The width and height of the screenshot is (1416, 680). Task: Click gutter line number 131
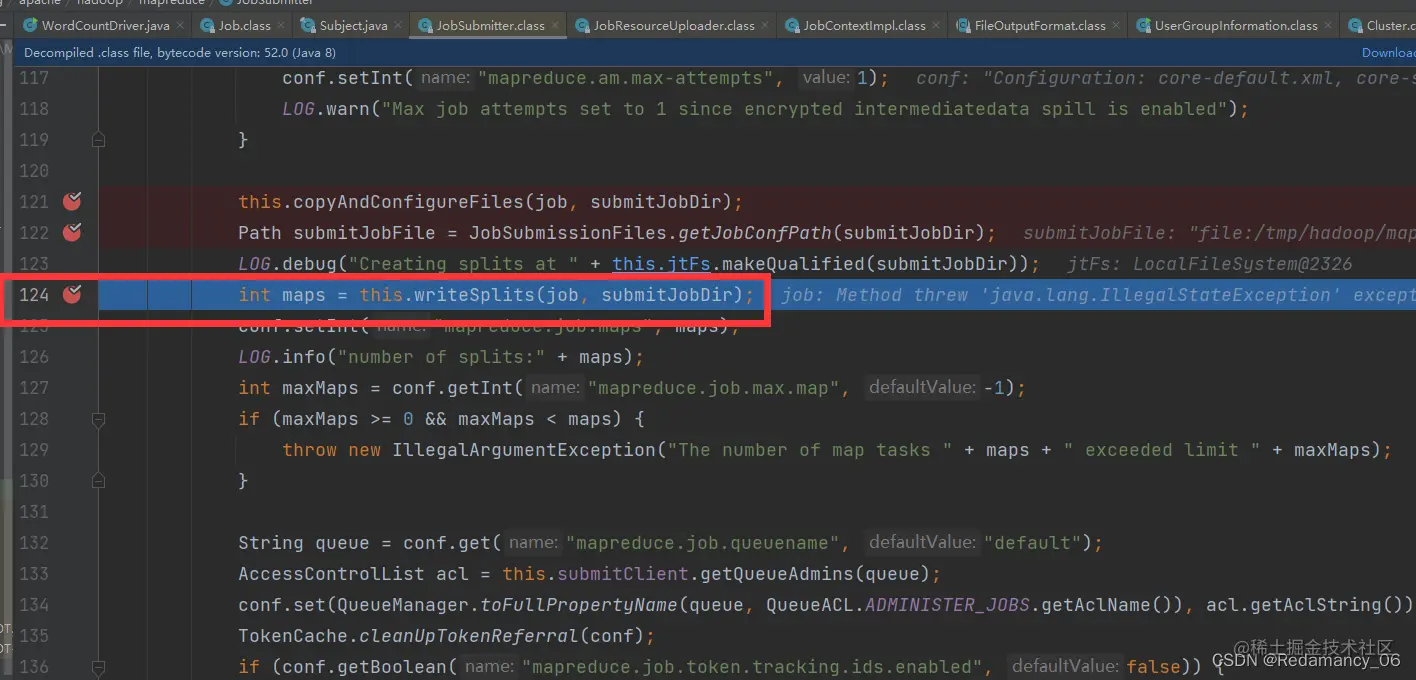(34, 512)
